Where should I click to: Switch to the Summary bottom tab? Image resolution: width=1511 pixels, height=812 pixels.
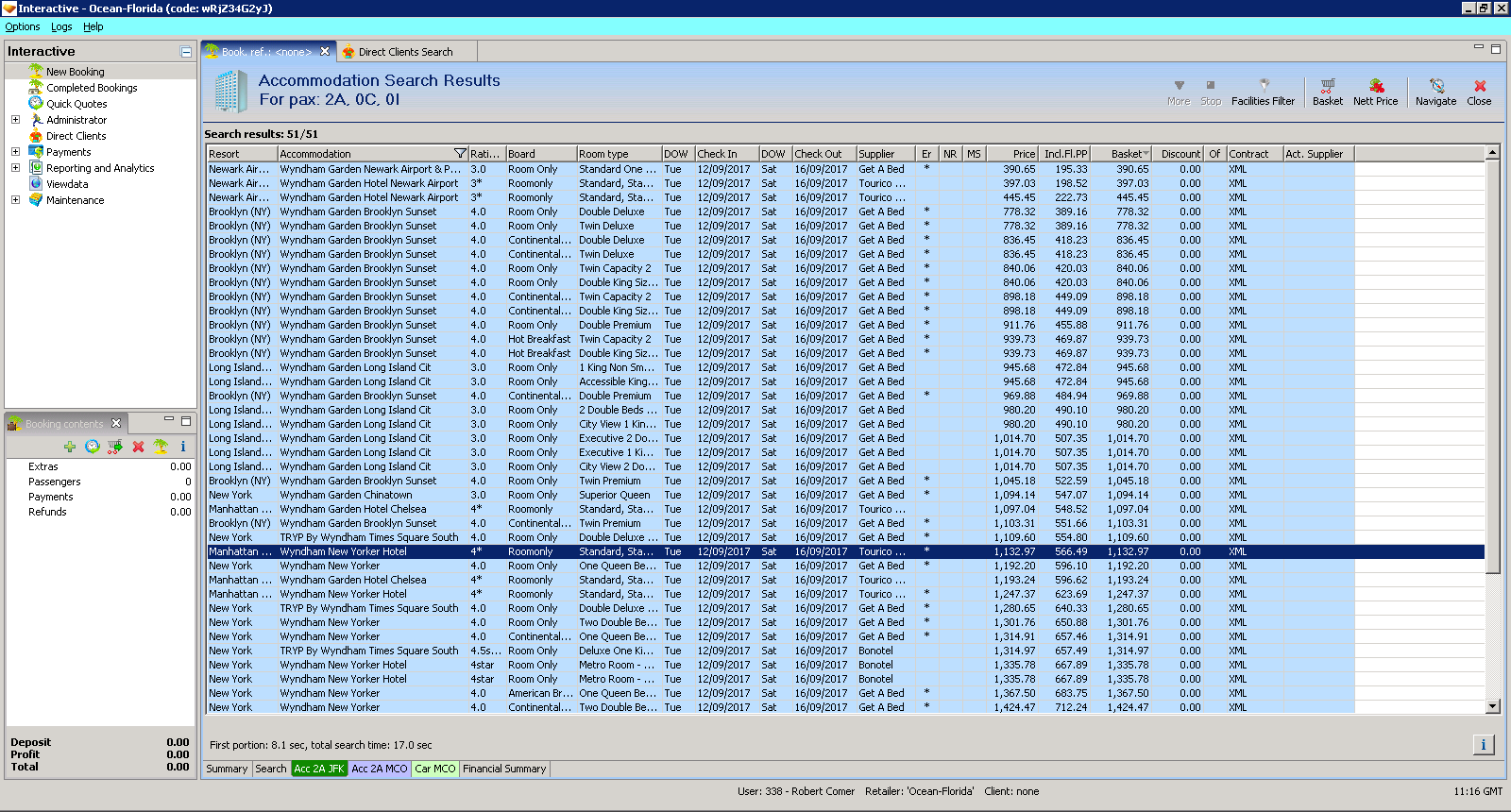pyautogui.click(x=227, y=769)
